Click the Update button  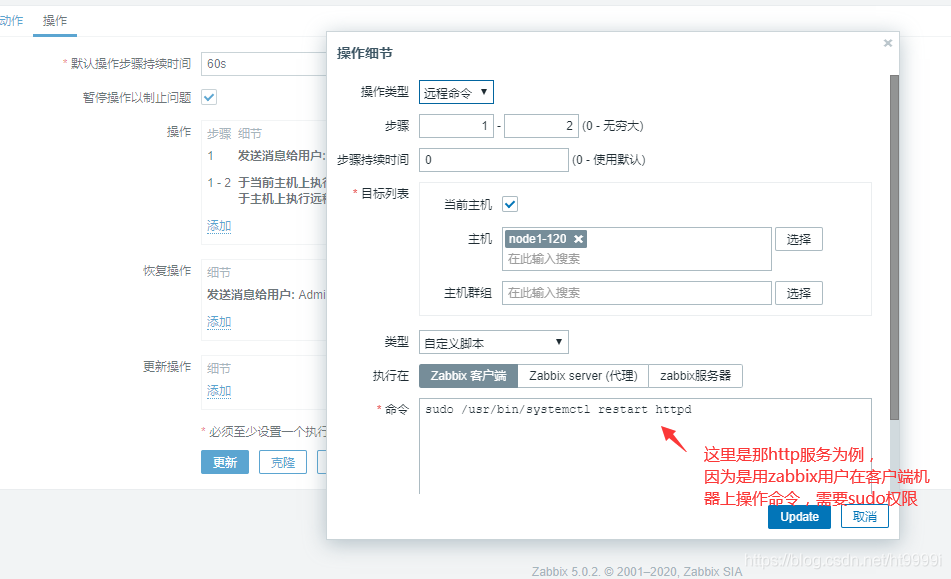(799, 517)
